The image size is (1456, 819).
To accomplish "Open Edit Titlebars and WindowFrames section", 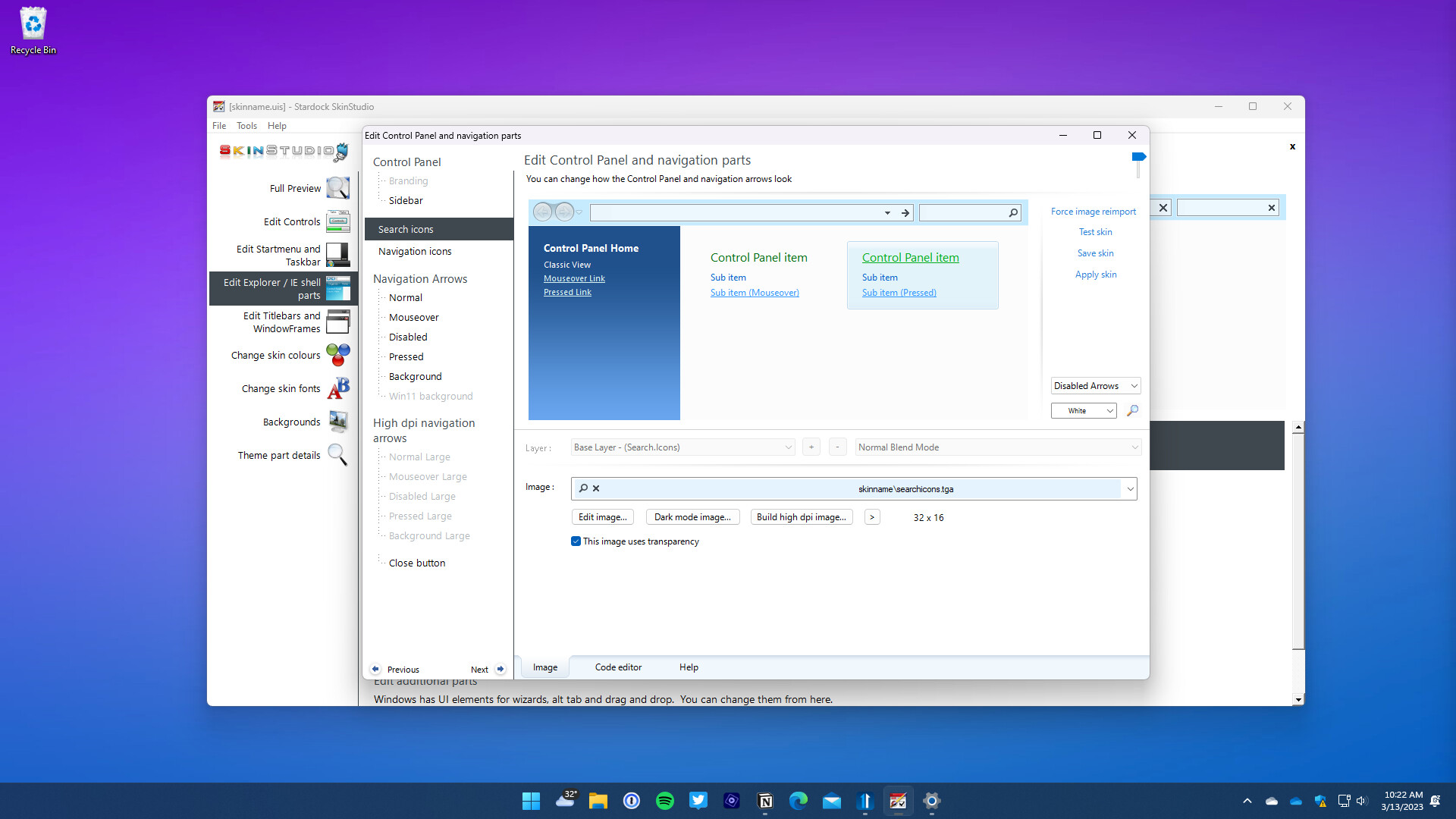I will tap(281, 322).
